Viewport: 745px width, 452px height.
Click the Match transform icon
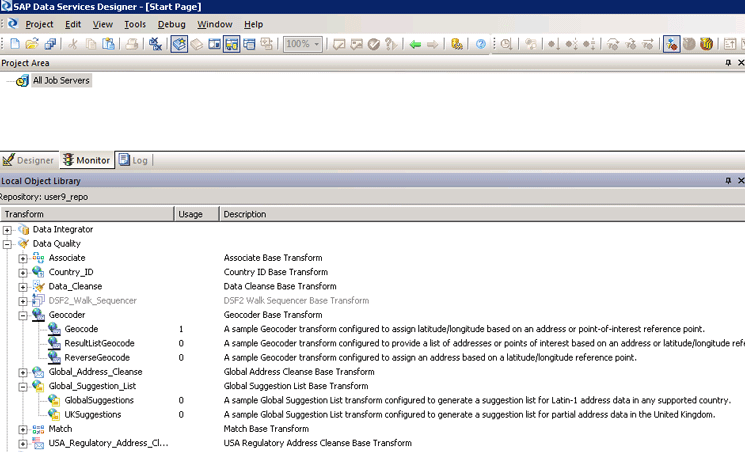point(38,429)
